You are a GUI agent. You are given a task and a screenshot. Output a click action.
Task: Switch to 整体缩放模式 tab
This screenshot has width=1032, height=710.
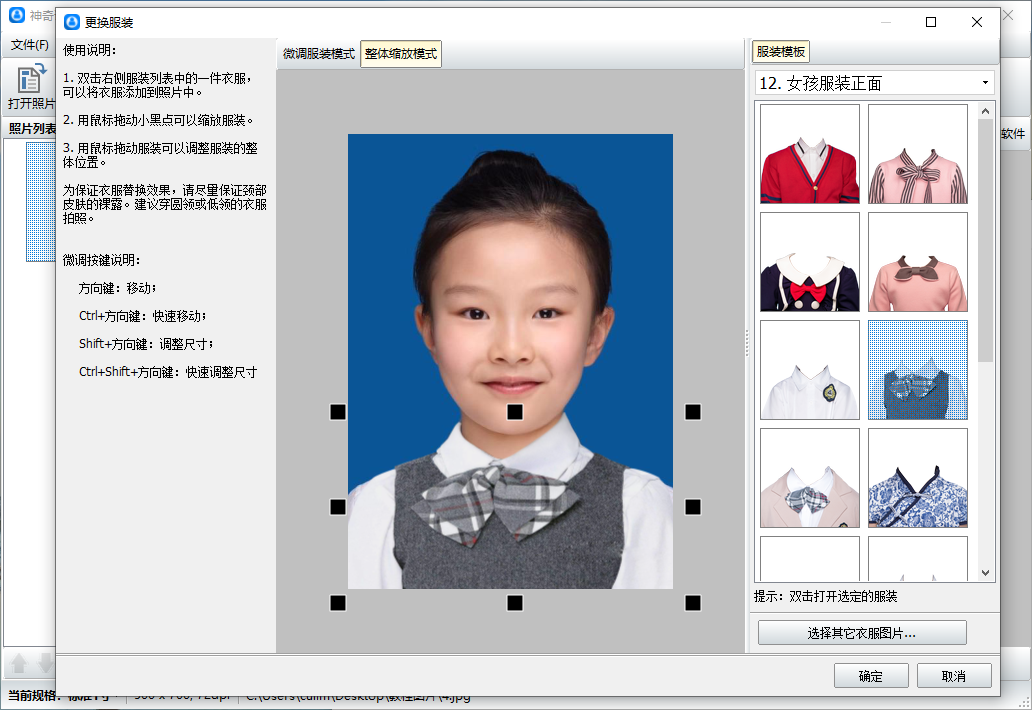[x=401, y=54]
